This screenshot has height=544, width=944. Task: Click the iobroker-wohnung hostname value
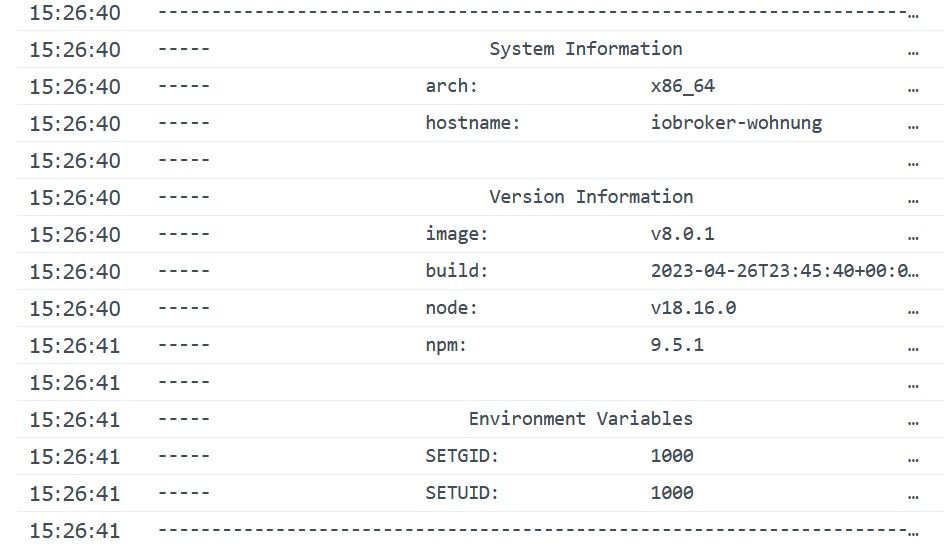coord(736,123)
